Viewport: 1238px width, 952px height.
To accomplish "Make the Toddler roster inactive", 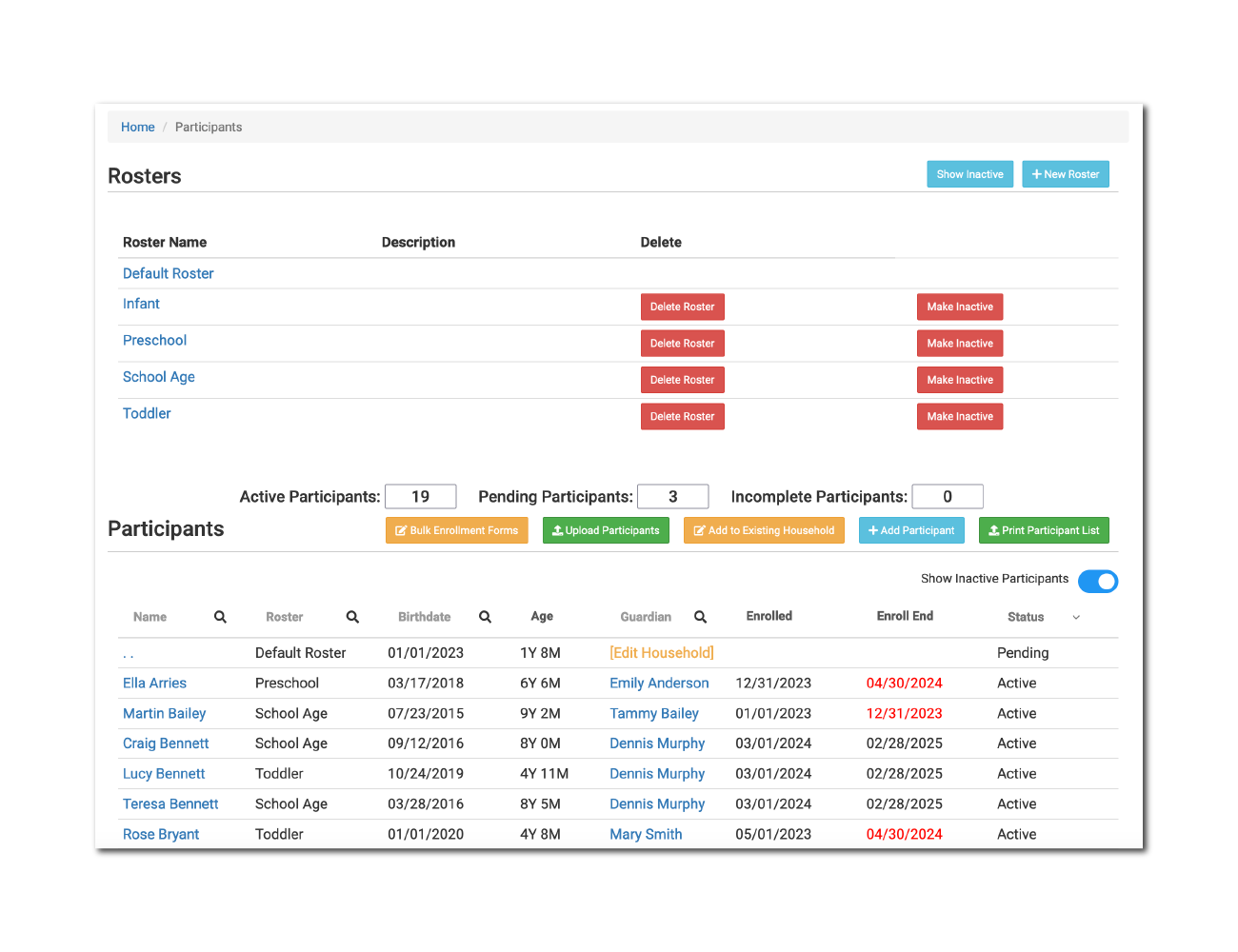I will pyautogui.click(x=959, y=417).
